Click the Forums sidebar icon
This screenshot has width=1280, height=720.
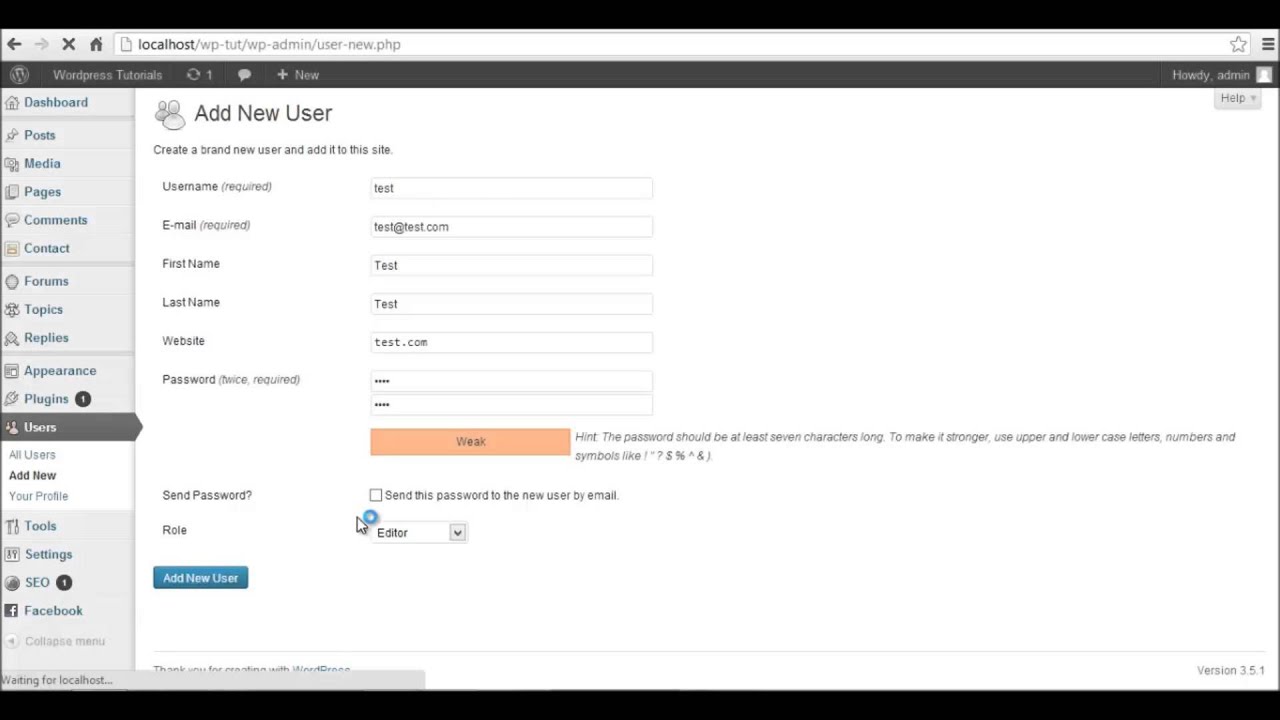(11, 281)
